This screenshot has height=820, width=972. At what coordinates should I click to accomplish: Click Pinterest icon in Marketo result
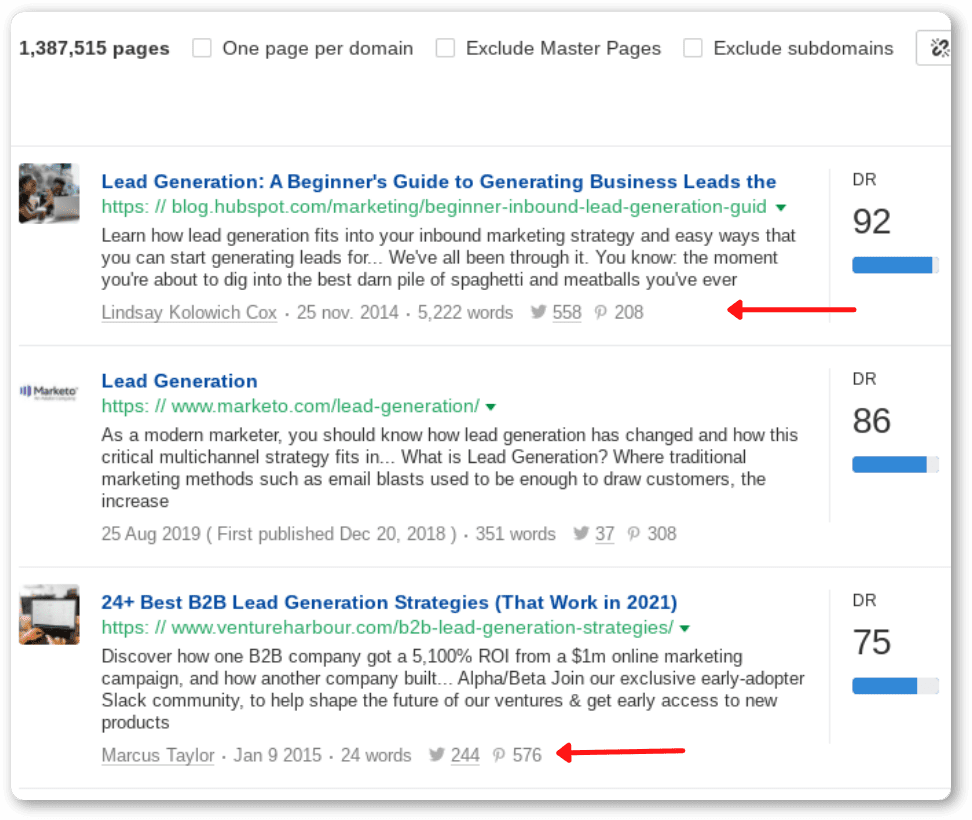pos(634,534)
